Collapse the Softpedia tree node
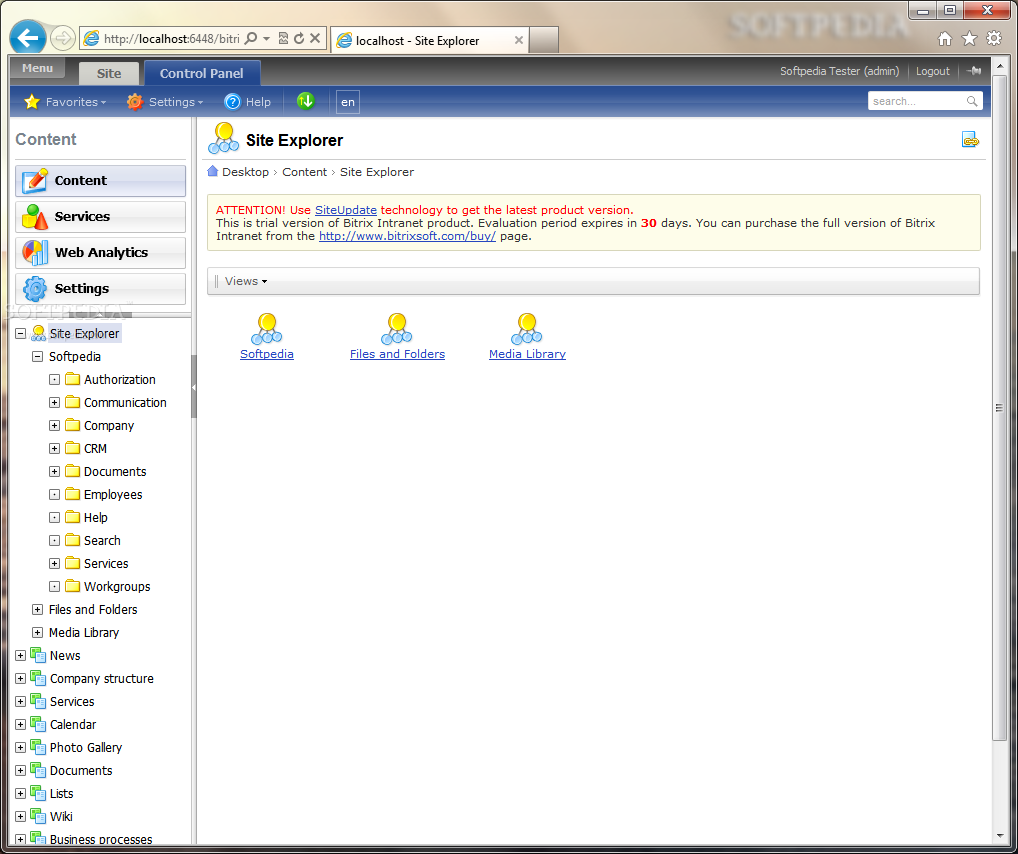Screen dimensions: 1018x854 pyautogui.click(x=38, y=356)
